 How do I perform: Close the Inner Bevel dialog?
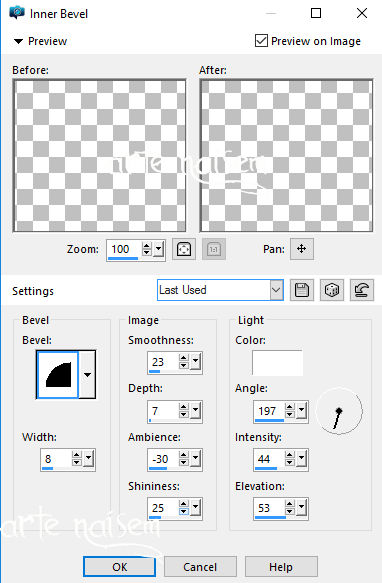pos(362,13)
